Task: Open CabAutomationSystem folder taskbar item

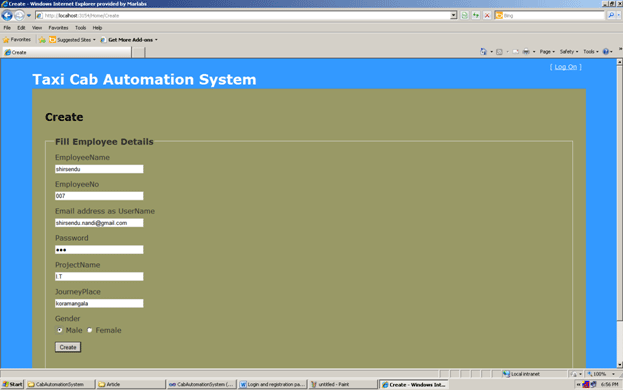Action: tap(60, 384)
